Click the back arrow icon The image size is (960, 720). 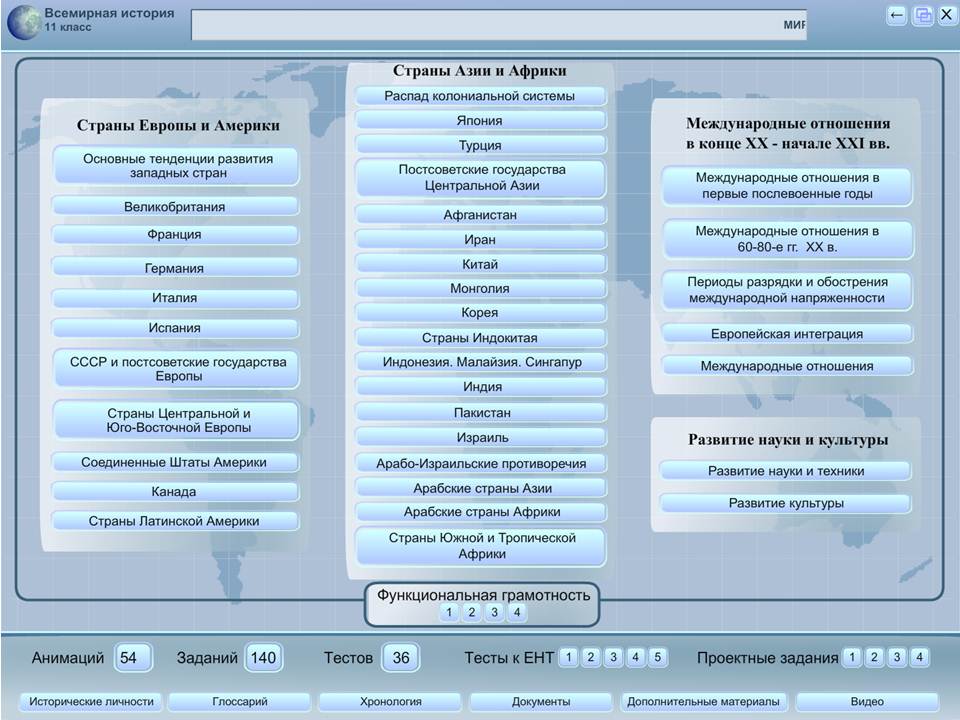897,15
